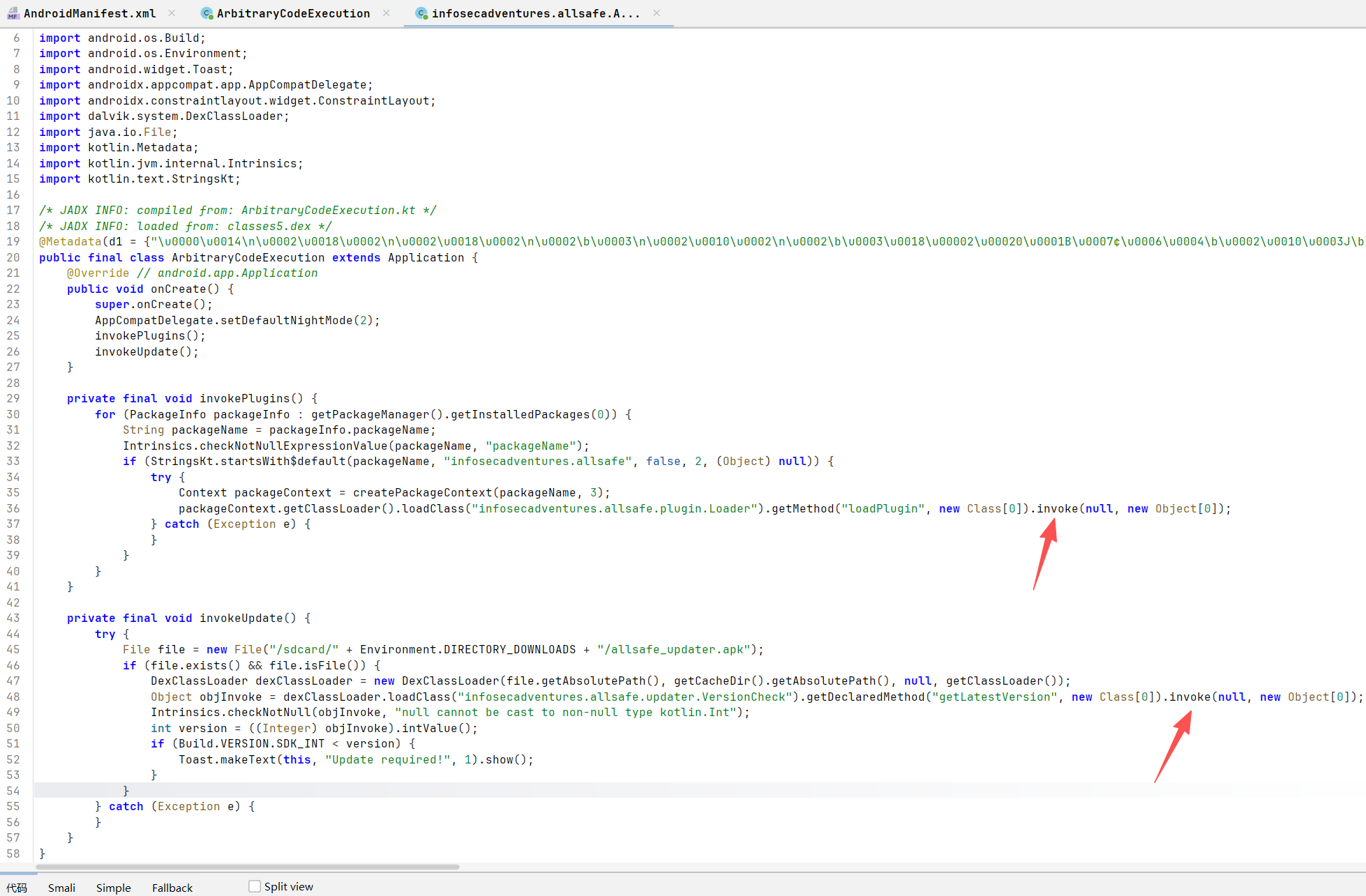
Task: Select the Fallback view tab
Action: coord(172,888)
